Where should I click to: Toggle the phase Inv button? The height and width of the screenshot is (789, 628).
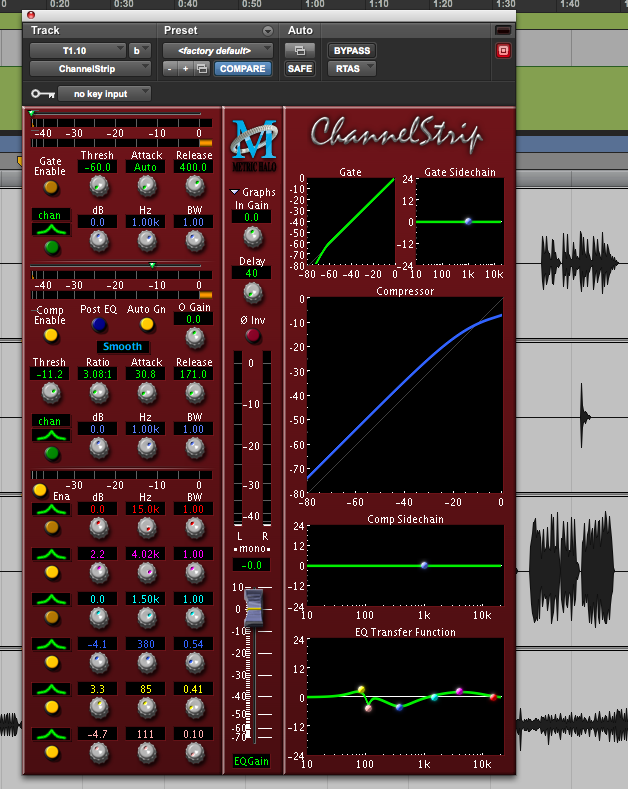253,335
